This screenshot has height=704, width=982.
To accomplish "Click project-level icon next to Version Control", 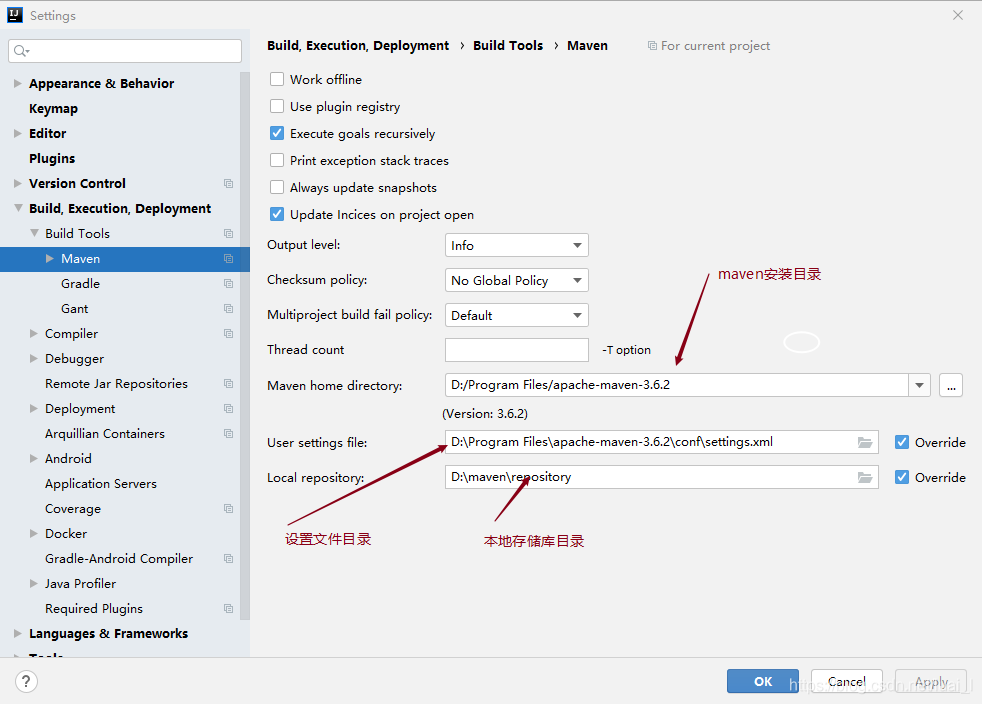I will [x=229, y=184].
